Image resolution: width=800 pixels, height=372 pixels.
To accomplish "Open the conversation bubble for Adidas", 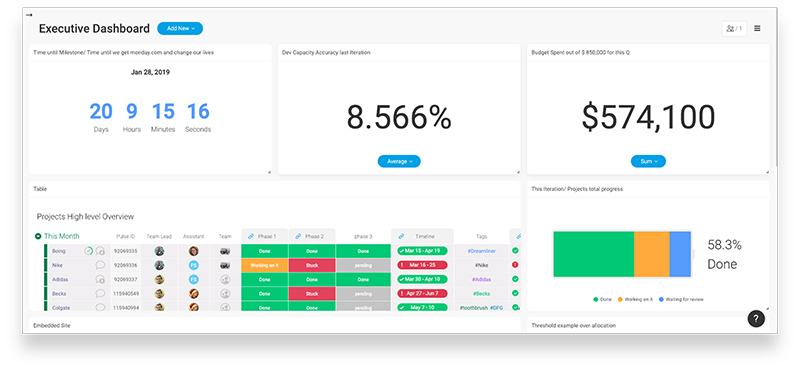I will 101,279.
